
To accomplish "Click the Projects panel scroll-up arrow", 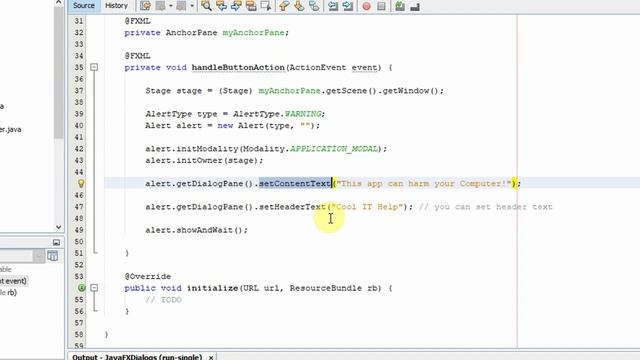I will [58, 2].
